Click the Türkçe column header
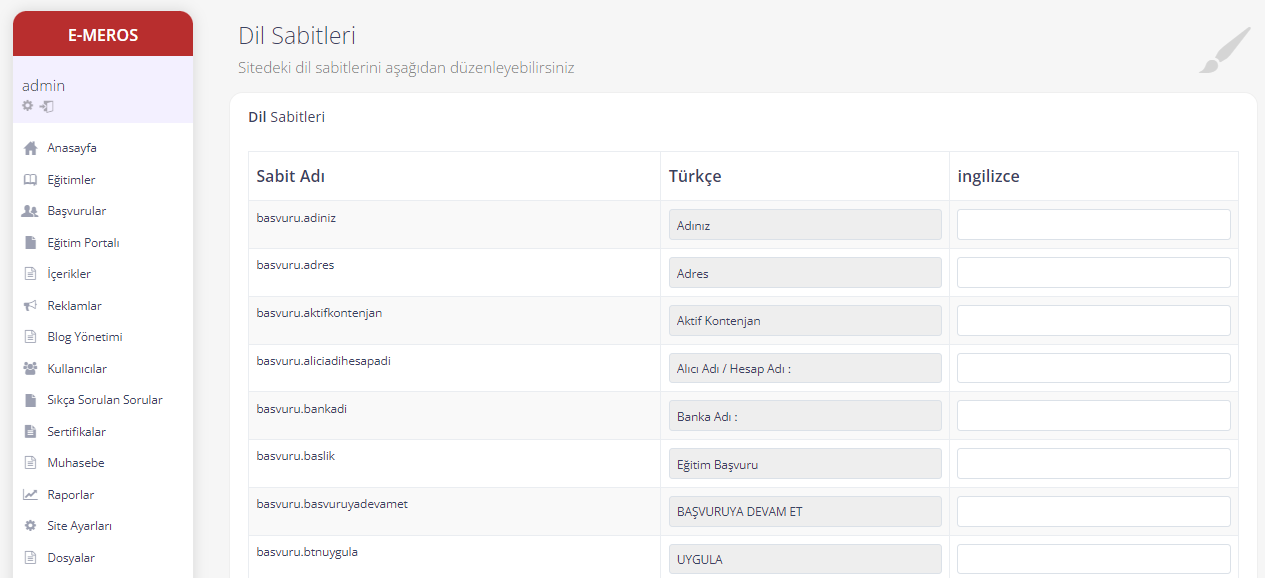1265x578 pixels. click(x=695, y=177)
